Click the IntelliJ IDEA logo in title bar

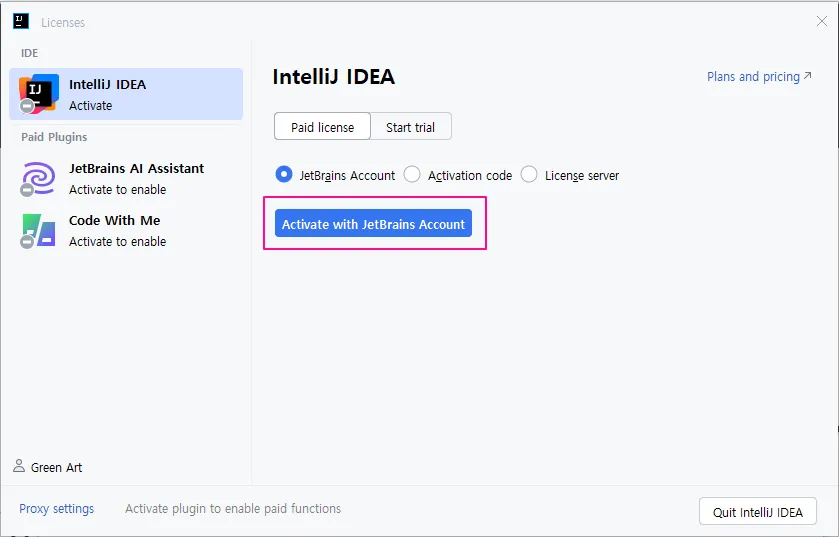click(21, 21)
